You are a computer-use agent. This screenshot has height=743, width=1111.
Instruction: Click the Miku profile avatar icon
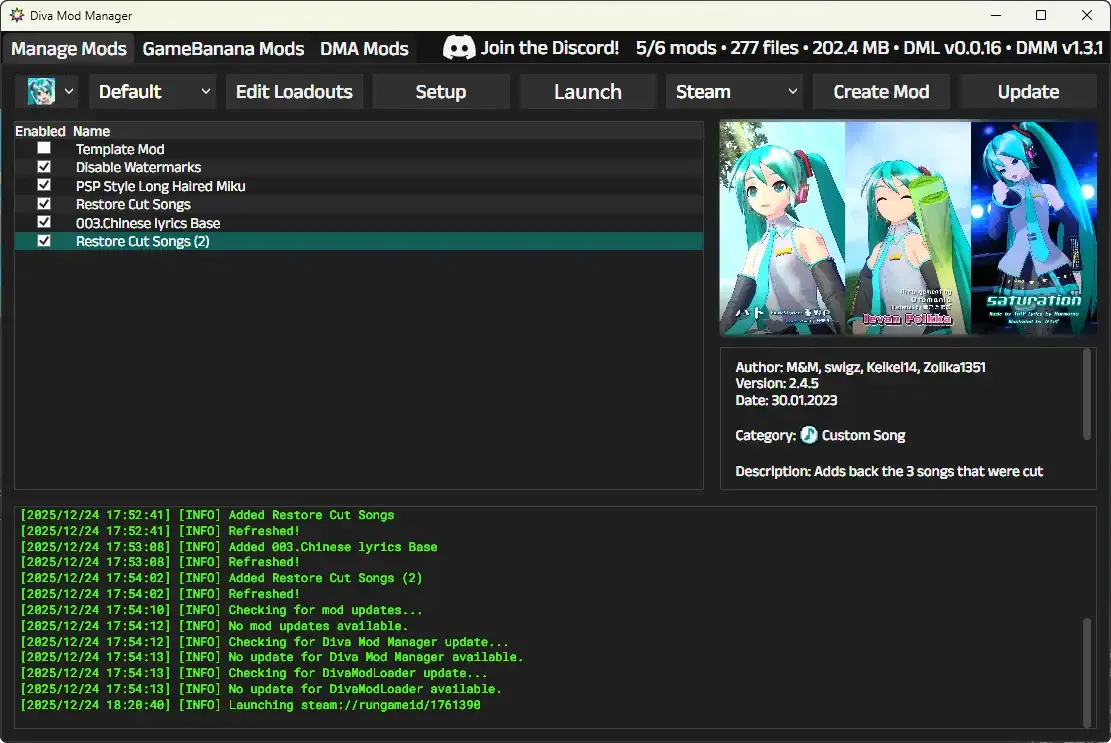pos(40,91)
